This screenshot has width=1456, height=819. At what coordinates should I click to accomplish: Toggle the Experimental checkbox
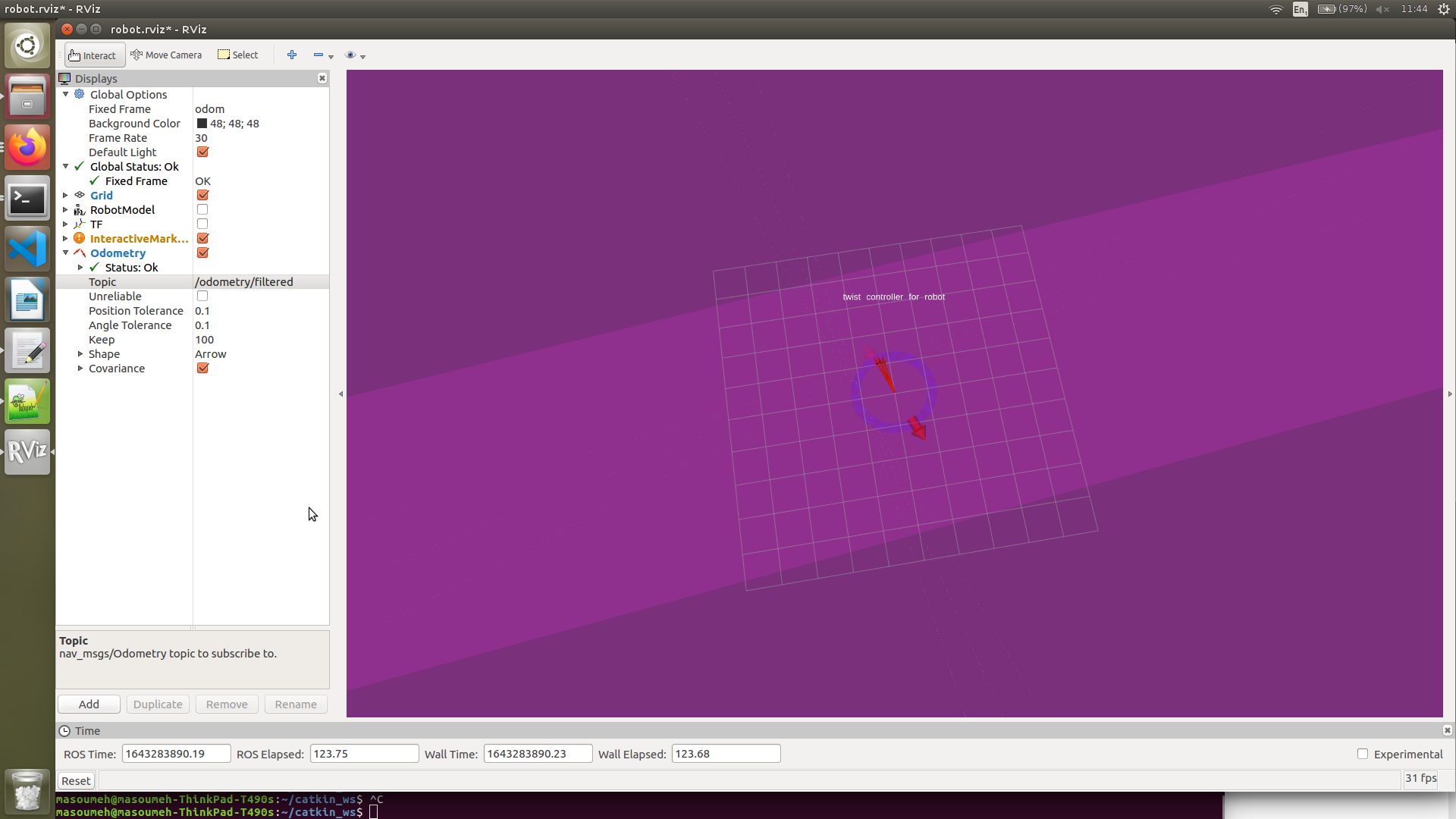coord(1363,754)
